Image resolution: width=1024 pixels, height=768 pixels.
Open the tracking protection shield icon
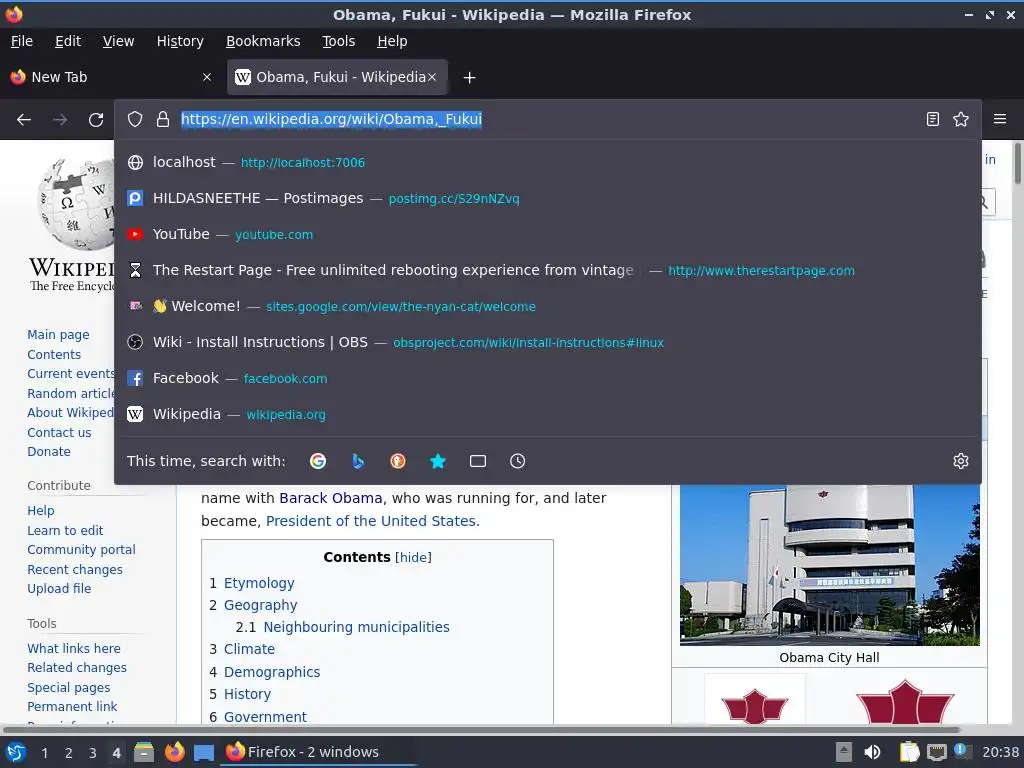pyautogui.click(x=135, y=120)
